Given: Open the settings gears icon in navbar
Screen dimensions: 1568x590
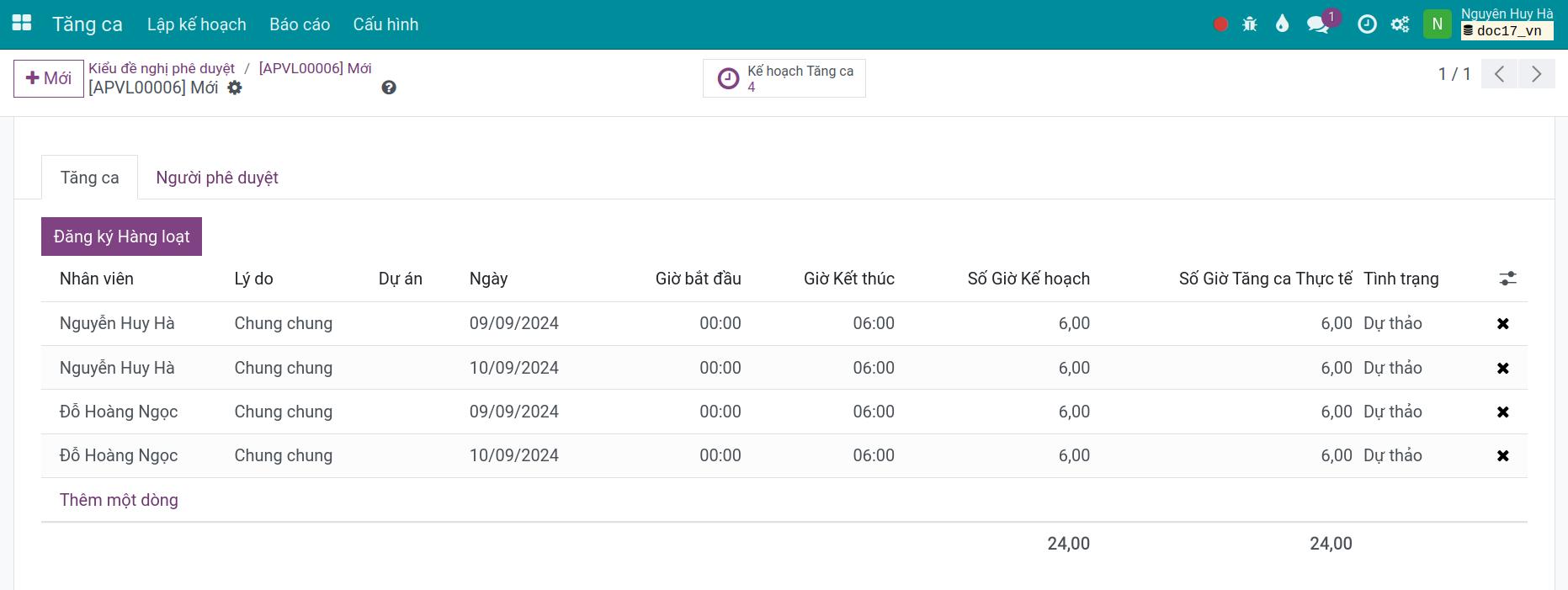Looking at the screenshot, I should pos(1400,24).
